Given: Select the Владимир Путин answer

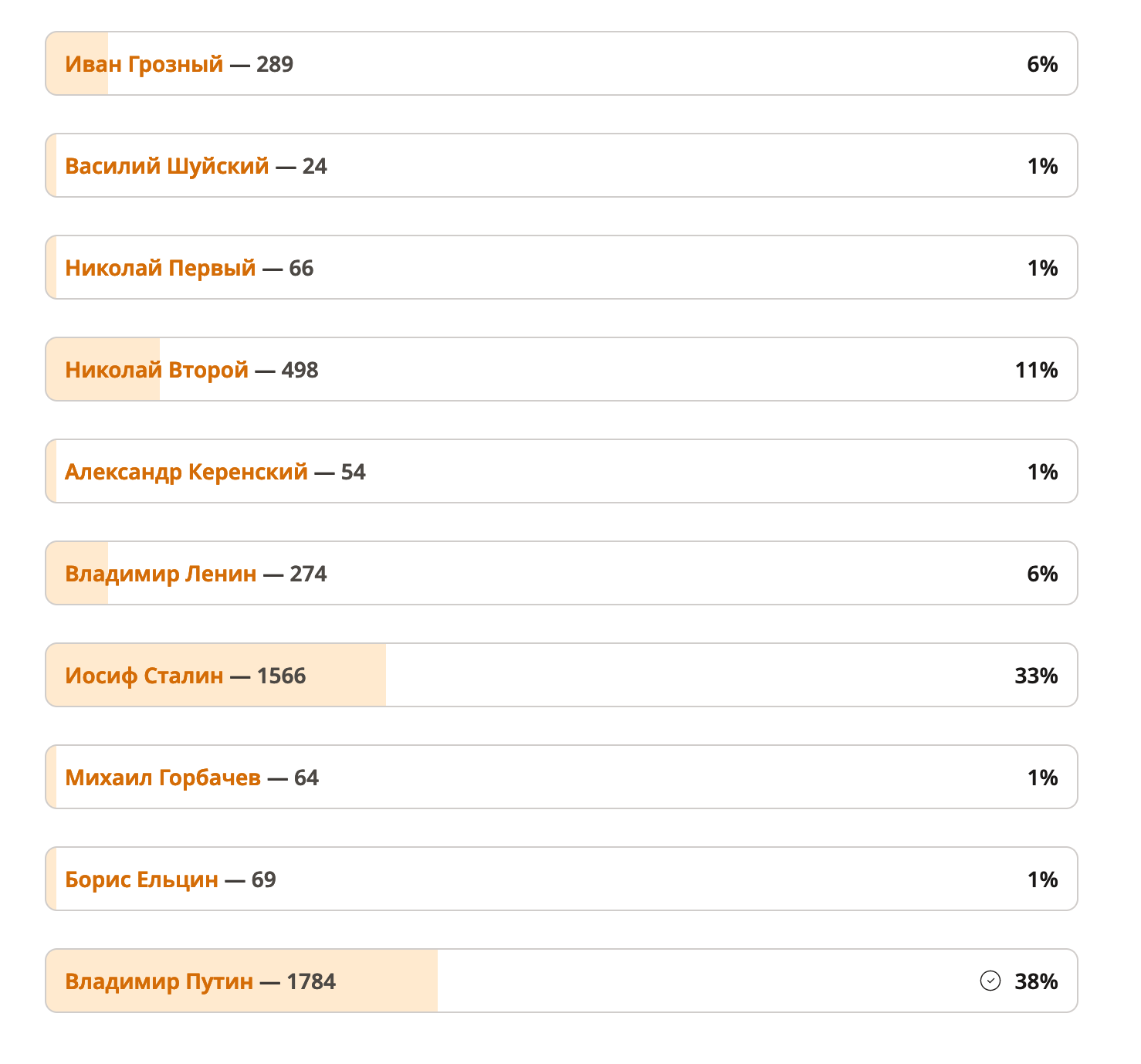Looking at the screenshot, I should coord(561,981).
